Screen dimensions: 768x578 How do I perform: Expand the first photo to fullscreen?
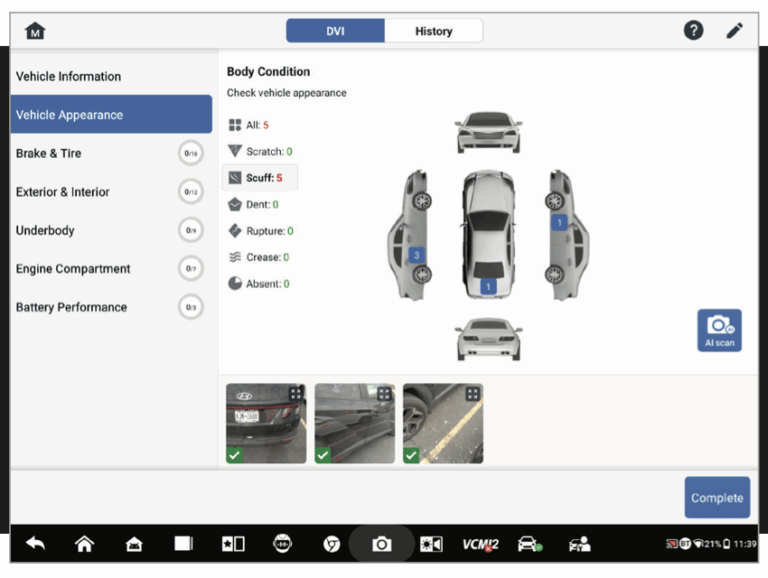[x=296, y=393]
